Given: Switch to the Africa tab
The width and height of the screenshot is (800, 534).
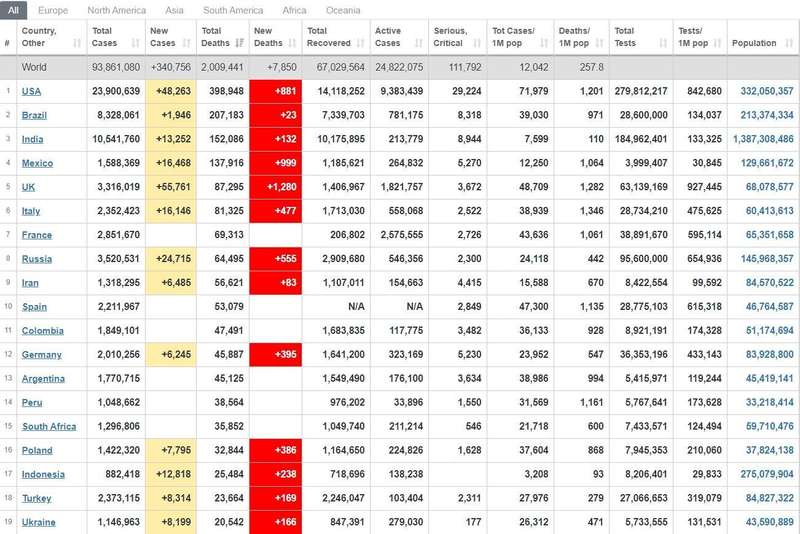Looking at the screenshot, I should (x=294, y=10).
